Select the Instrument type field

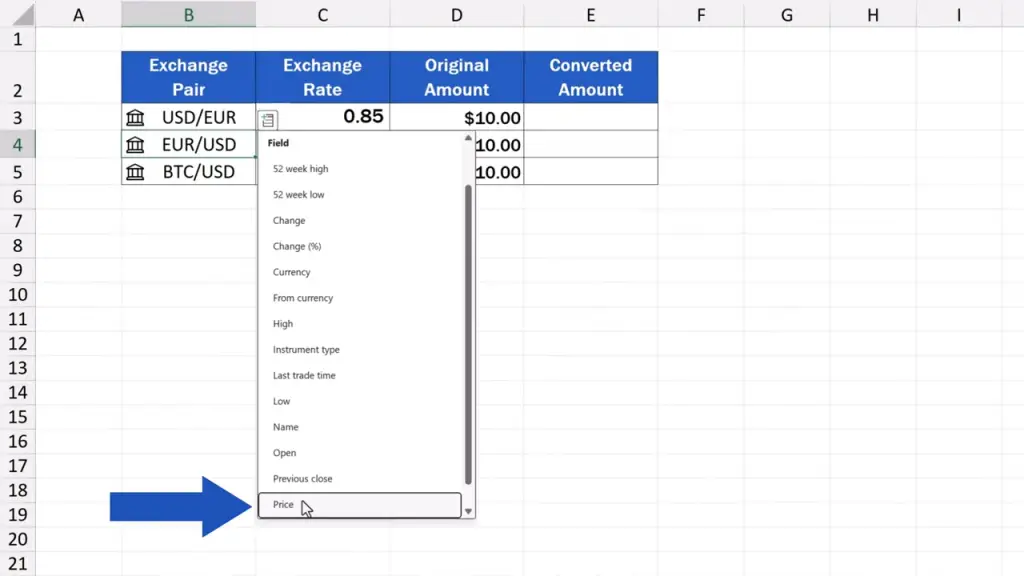pos(306,350)
